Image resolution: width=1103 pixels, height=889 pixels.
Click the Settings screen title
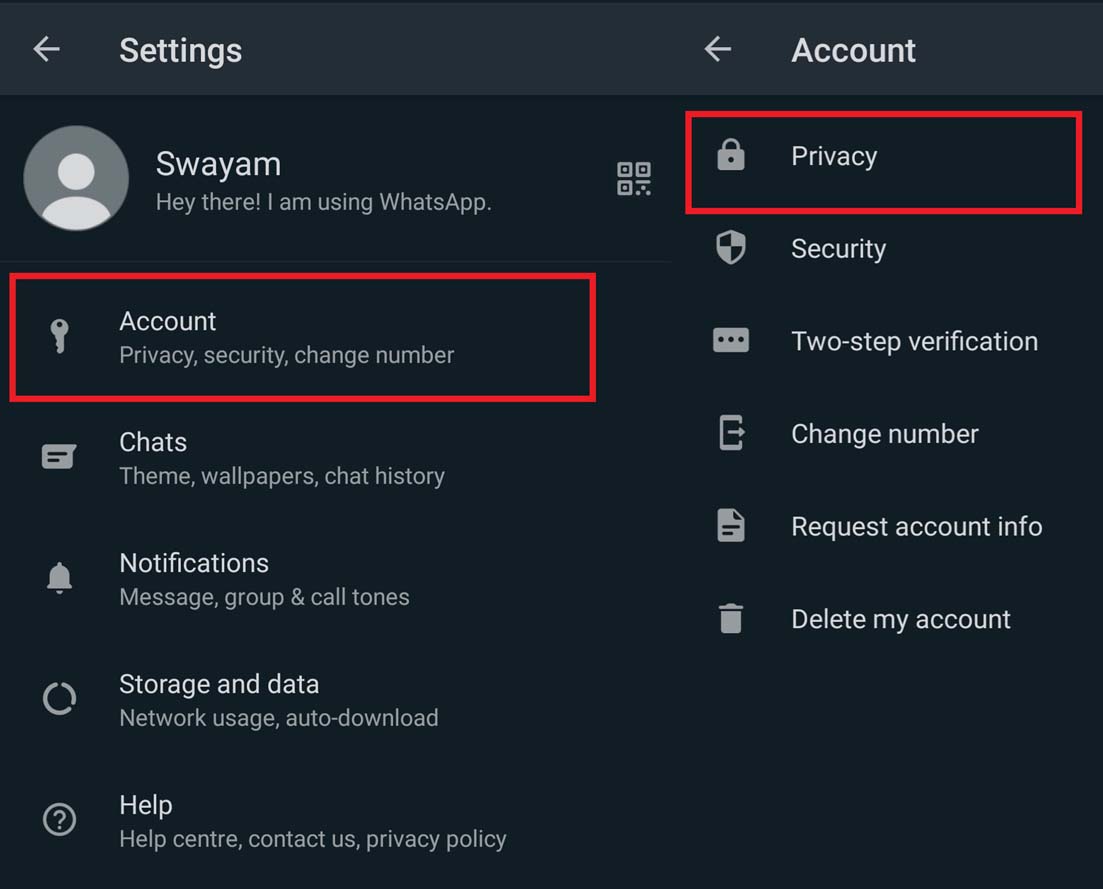pos(181,51)
